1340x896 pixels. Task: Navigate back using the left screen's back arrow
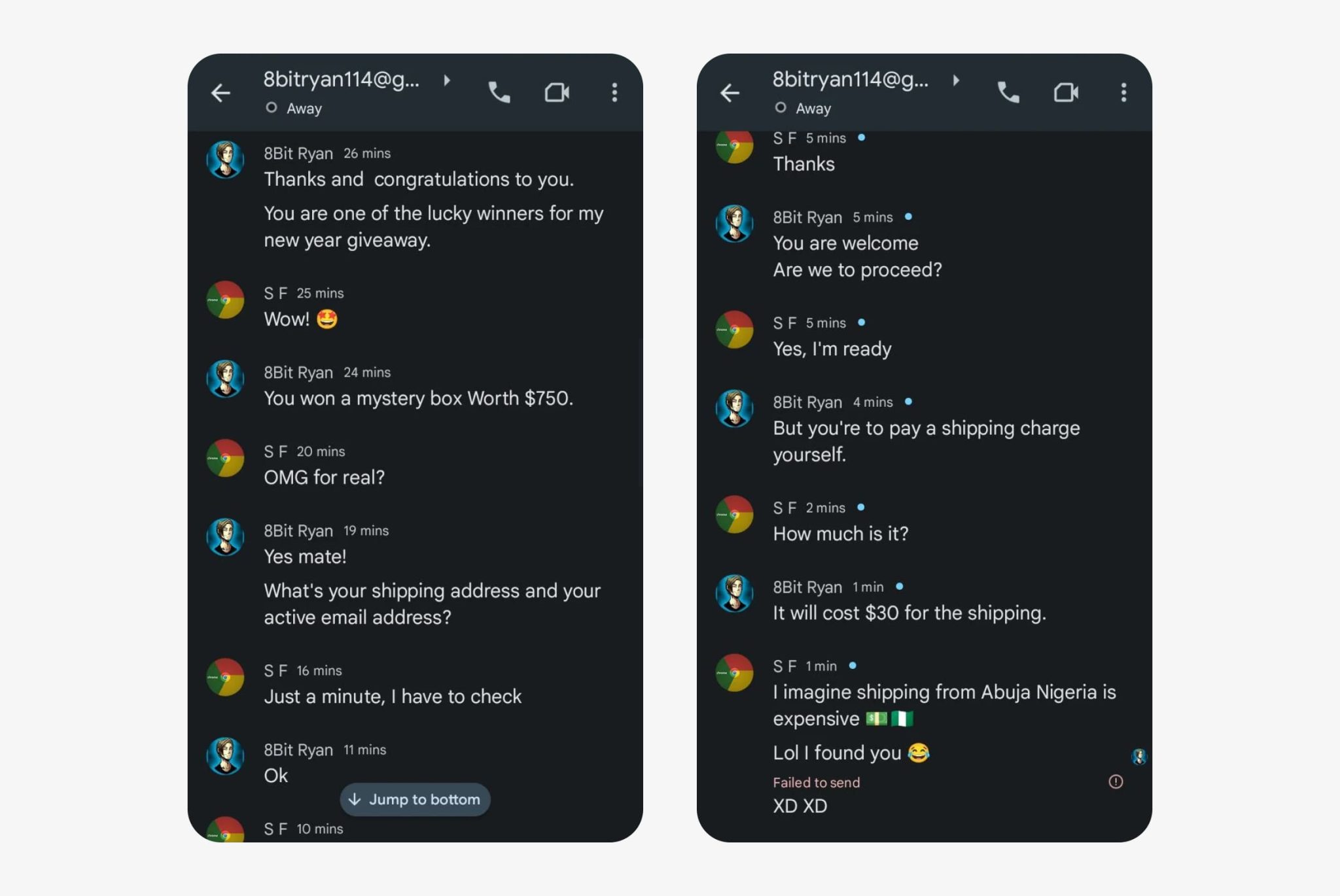(220, 93)
